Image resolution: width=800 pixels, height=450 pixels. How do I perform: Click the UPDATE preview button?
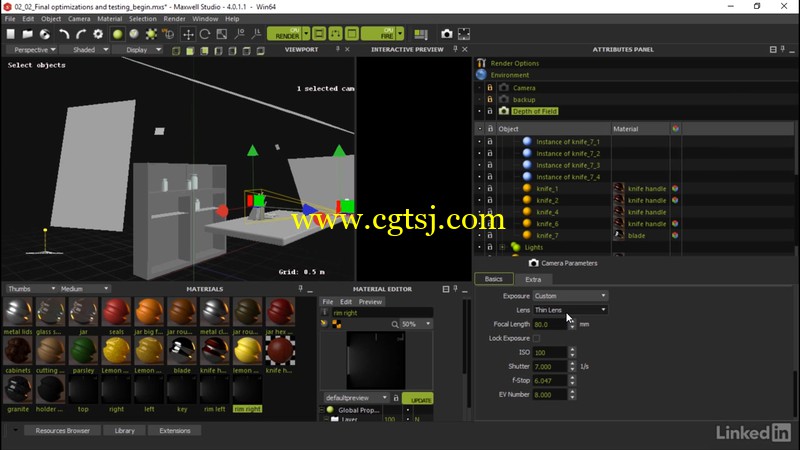click(x=417, y=398)
